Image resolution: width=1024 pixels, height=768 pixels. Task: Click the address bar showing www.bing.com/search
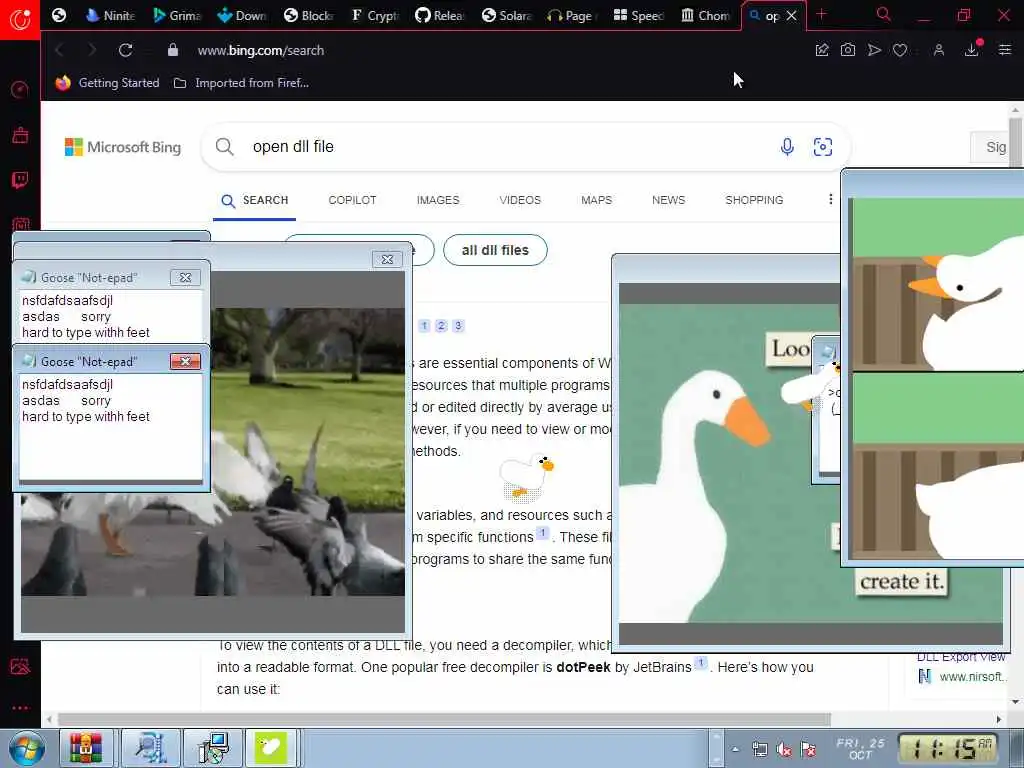tap(261, 50)
